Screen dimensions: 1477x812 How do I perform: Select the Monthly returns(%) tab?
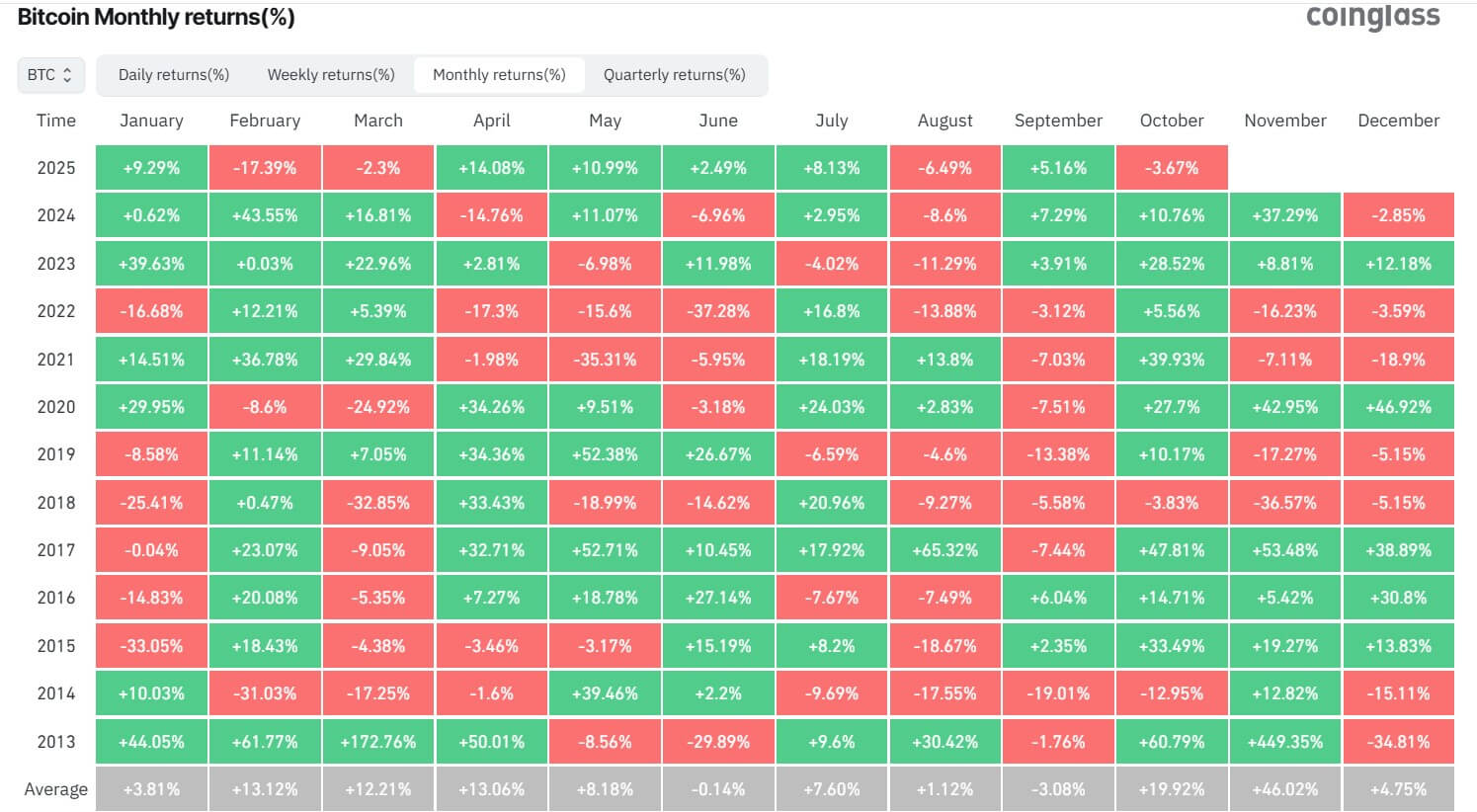[x=499, y=74]
